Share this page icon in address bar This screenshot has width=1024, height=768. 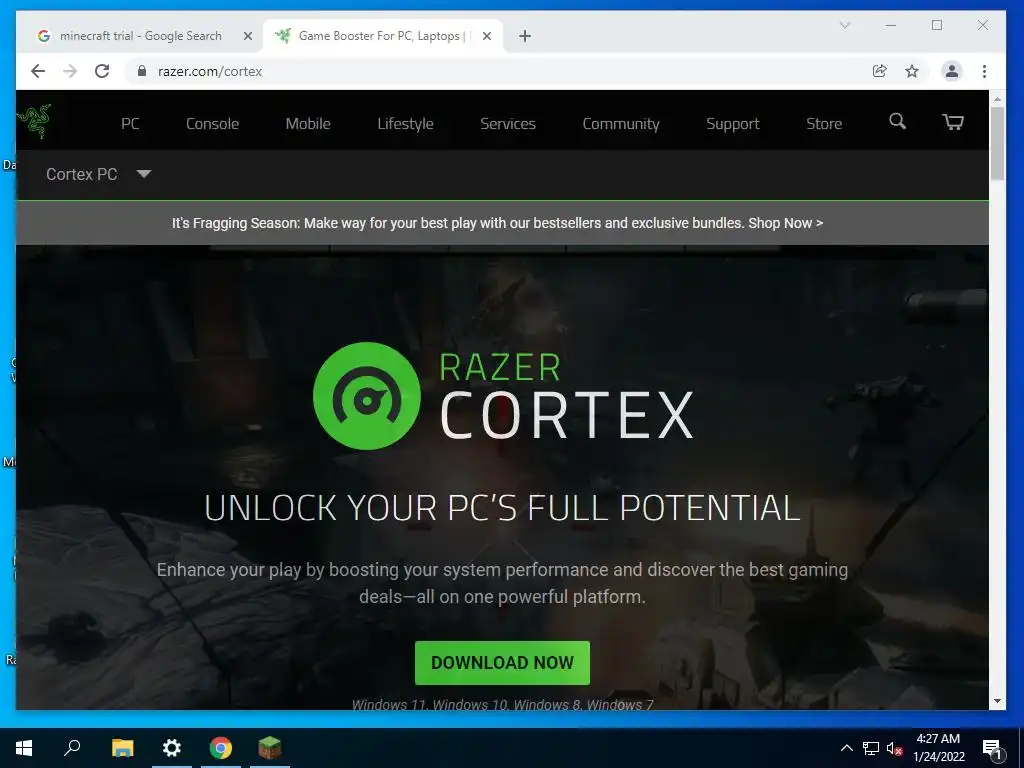880,71
